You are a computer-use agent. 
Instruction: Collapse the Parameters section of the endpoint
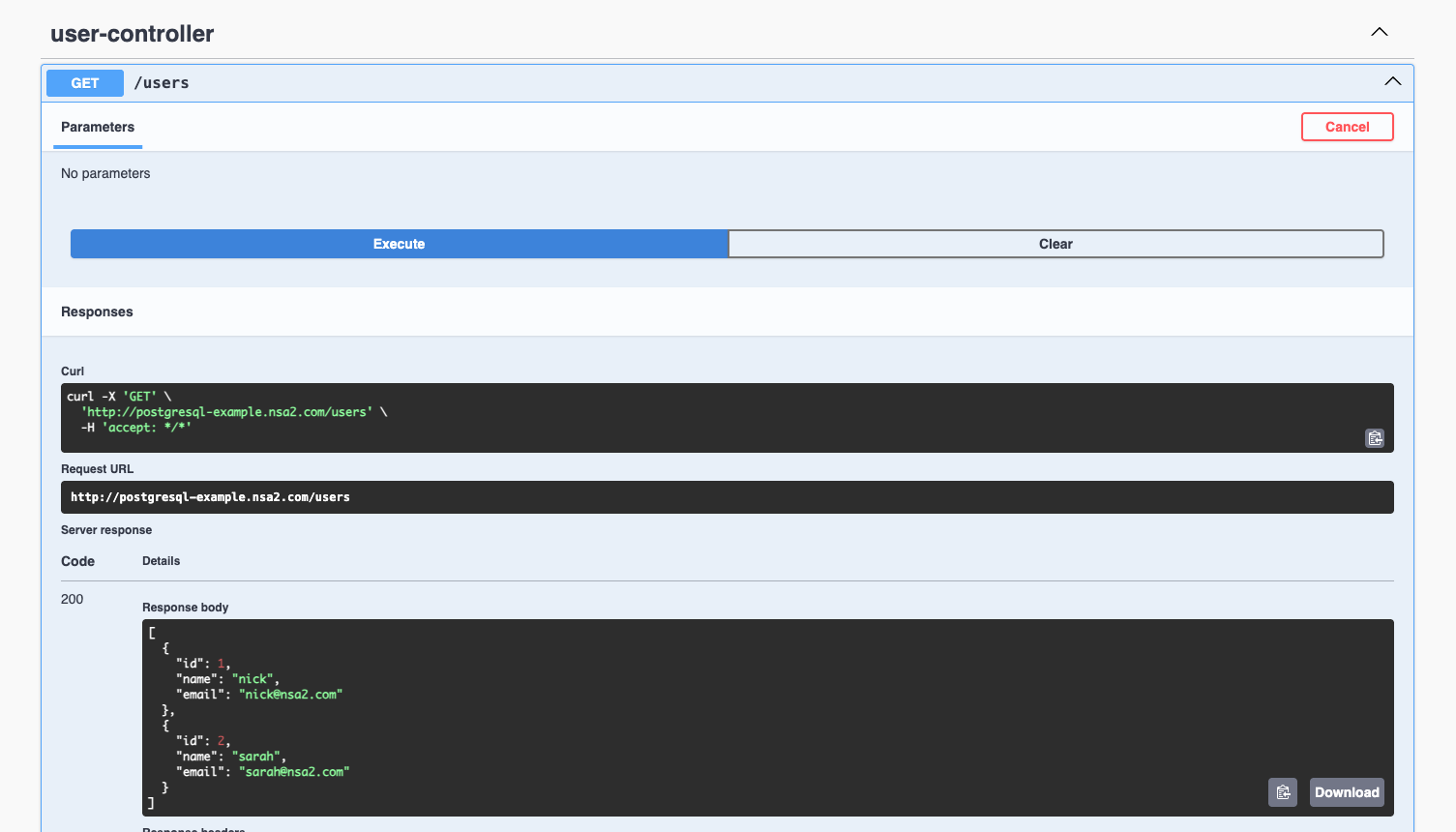pos(1393,81)
